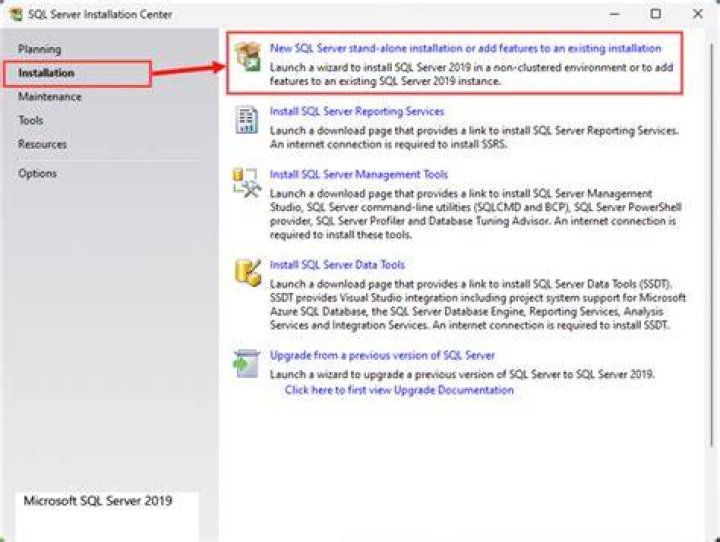Screen dimensions: 720x542
Task: Open Install SQL Server Data Tools link
Action: click(337, 265)
